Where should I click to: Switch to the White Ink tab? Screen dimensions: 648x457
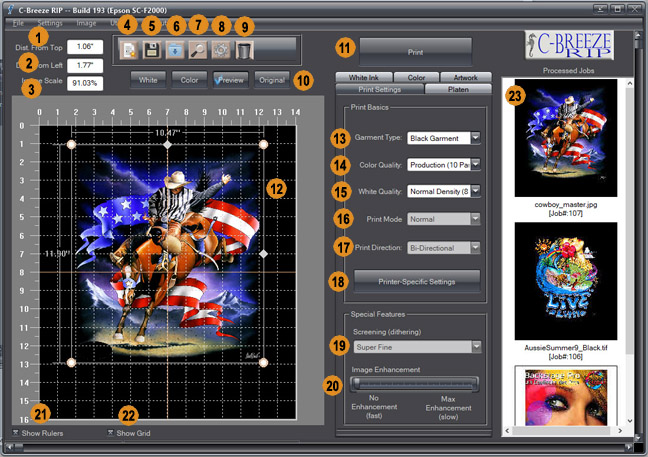coord(364,77)
